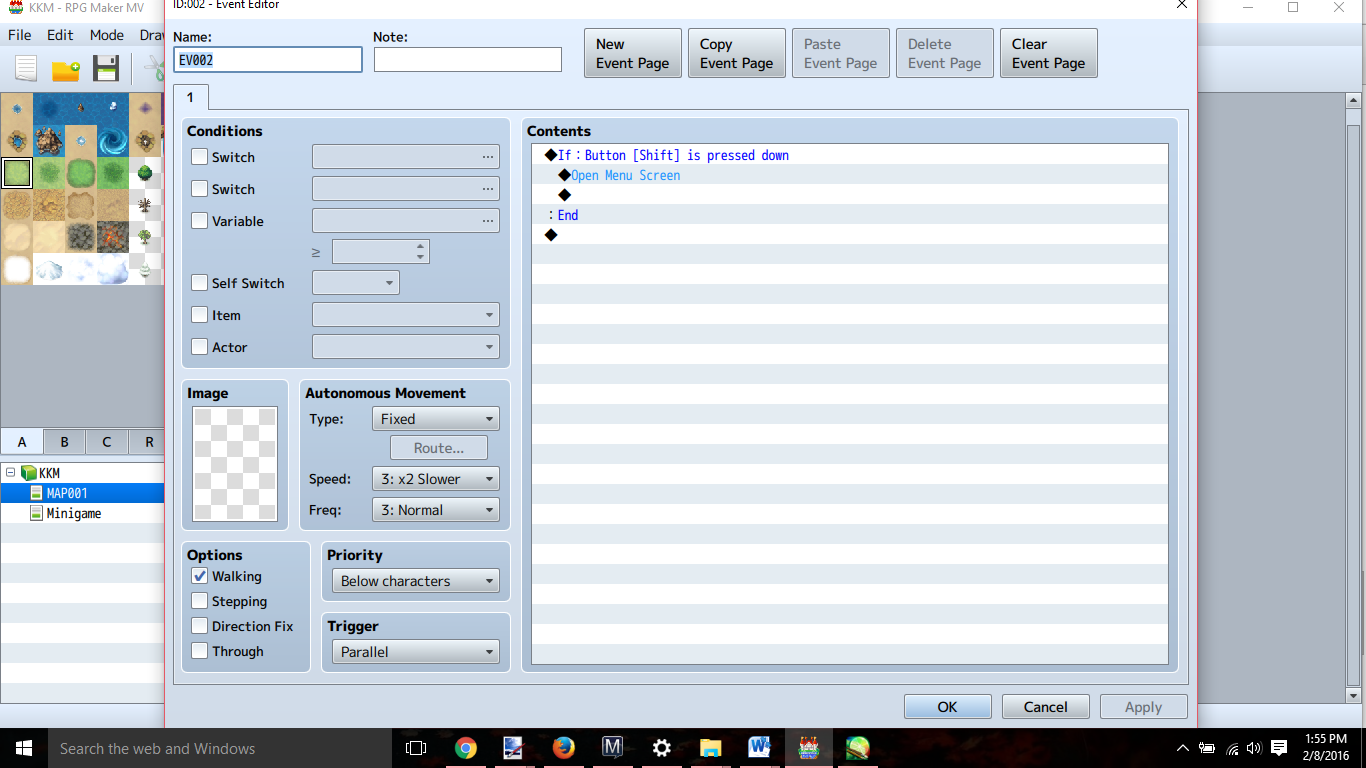Click the event Image preview box
Screen dimensions: 1366x768
tap(235, 464)
